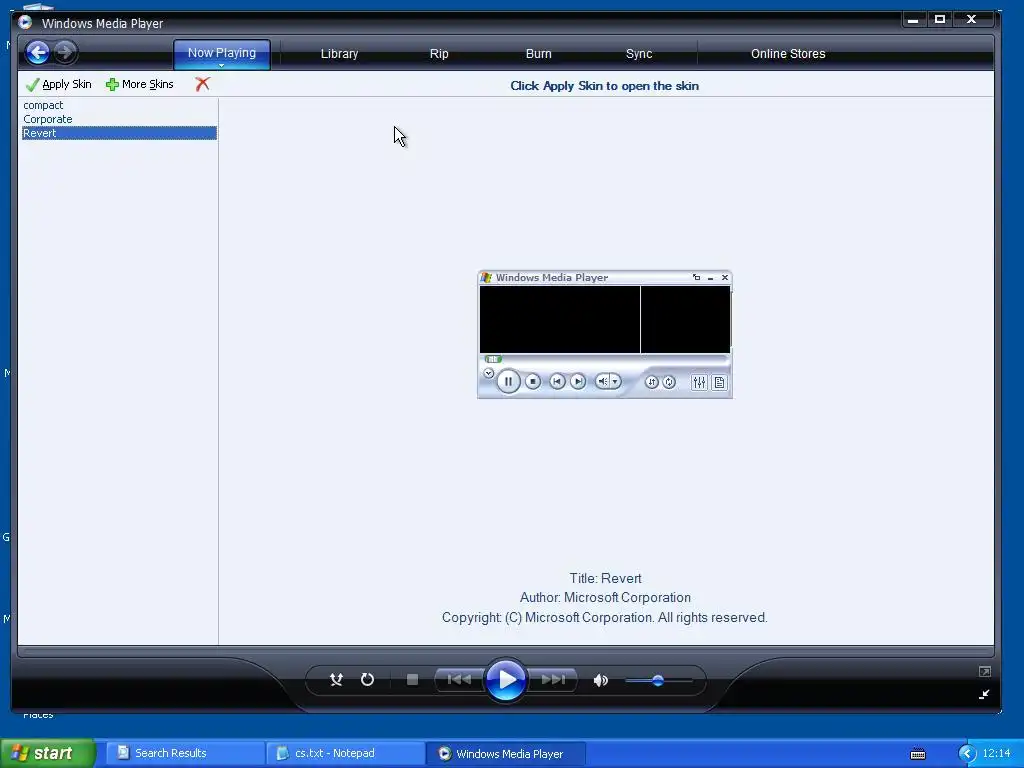
Task: Click the main Stop button
Action: (412, 680)
